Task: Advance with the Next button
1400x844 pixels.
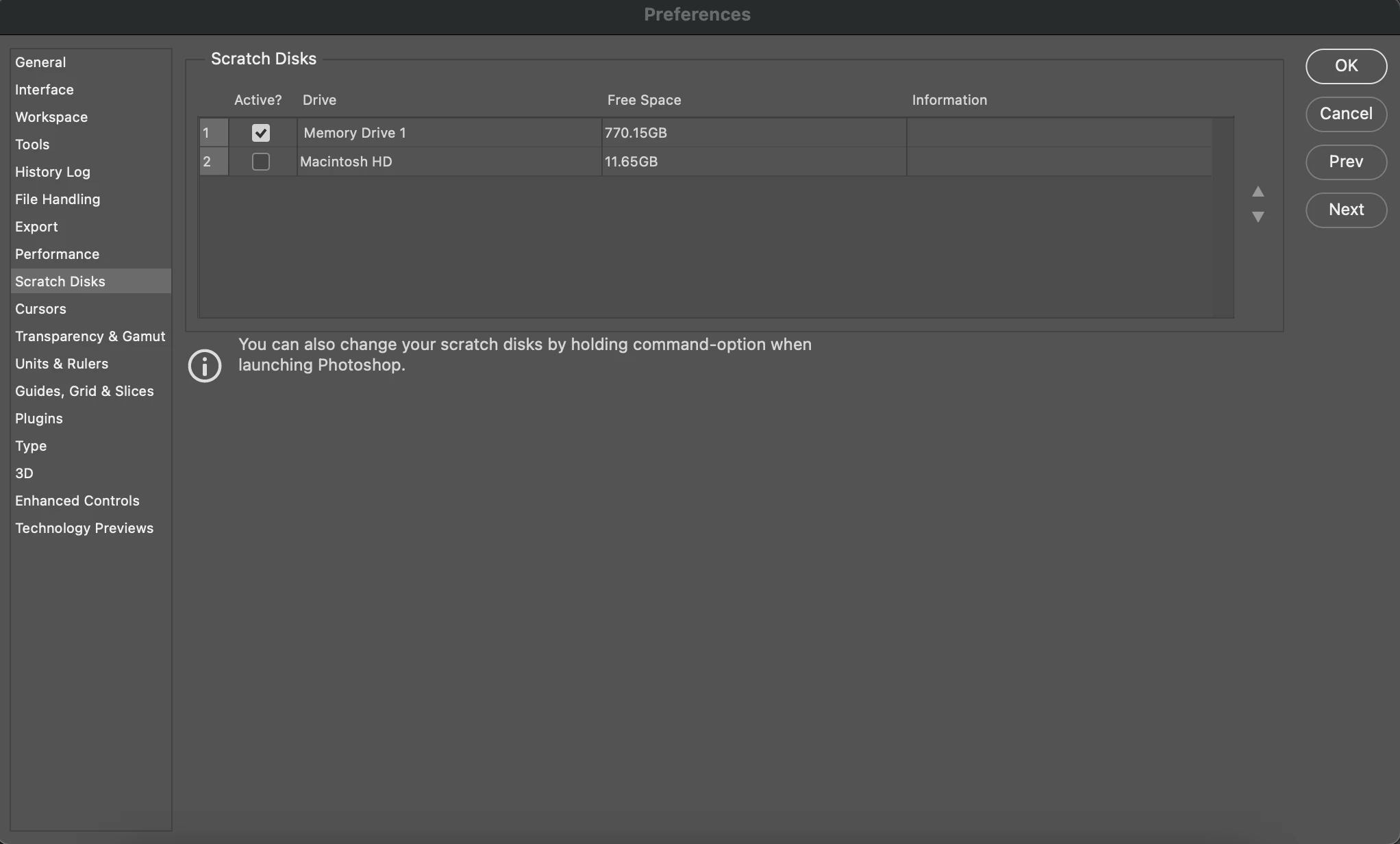Action: pos(1345,210)
